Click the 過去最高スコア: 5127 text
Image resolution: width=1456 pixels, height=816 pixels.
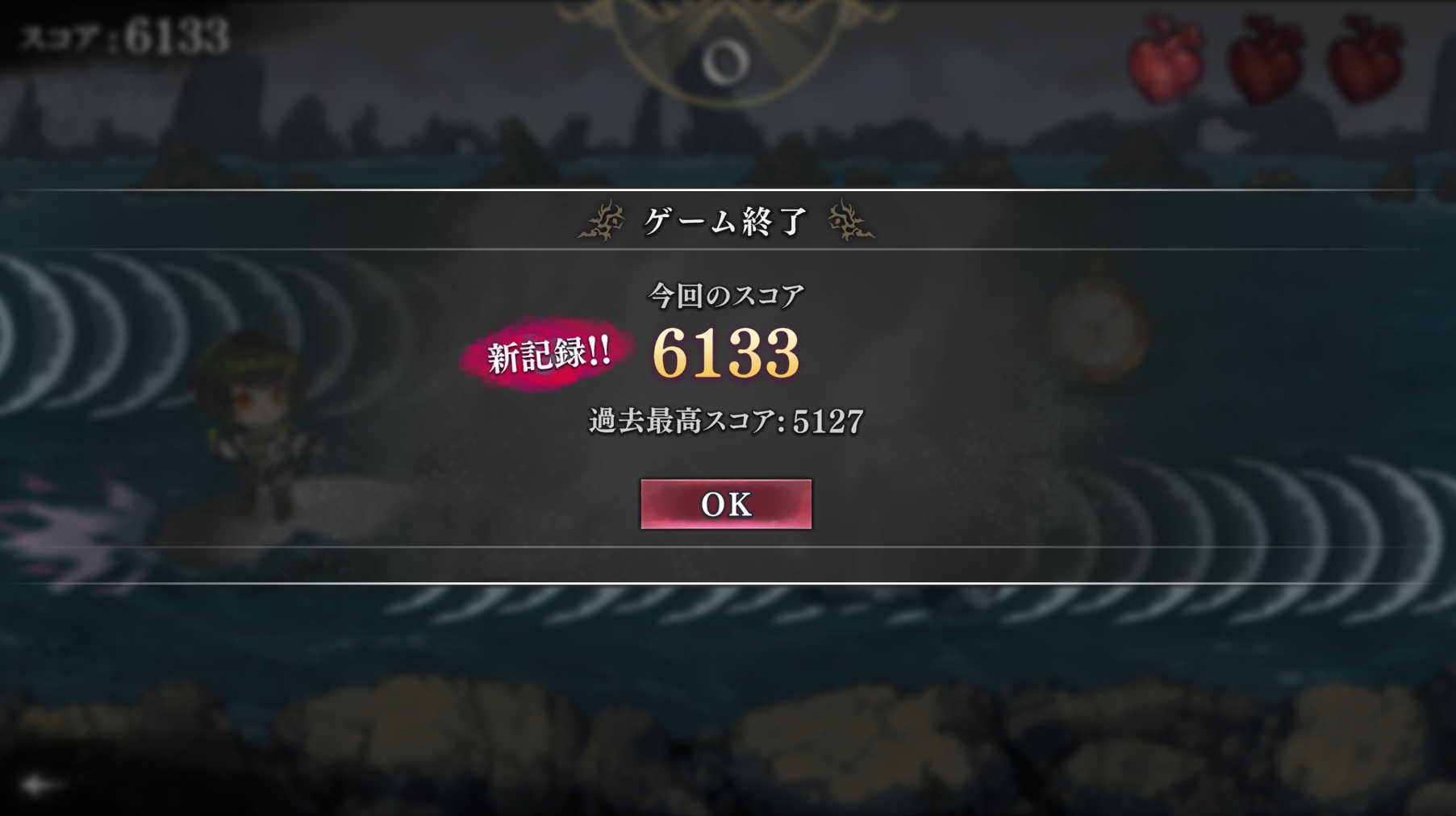[726, 421]
